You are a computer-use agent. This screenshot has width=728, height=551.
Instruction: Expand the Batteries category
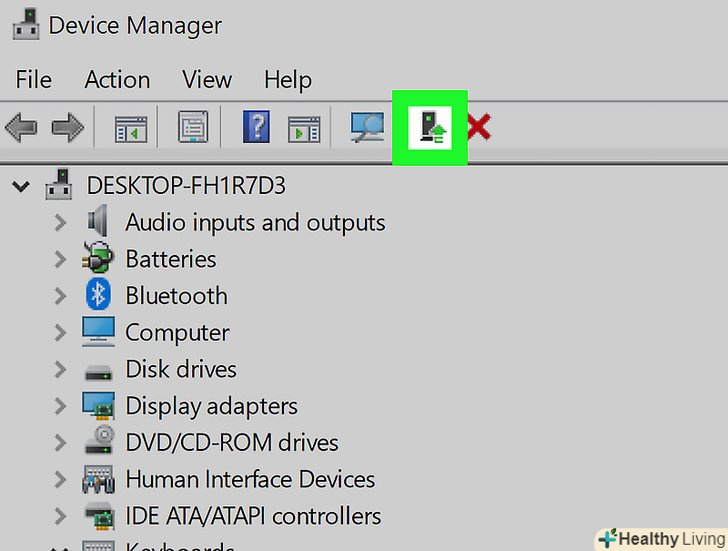pyautogui.click(x=60, y=259)
